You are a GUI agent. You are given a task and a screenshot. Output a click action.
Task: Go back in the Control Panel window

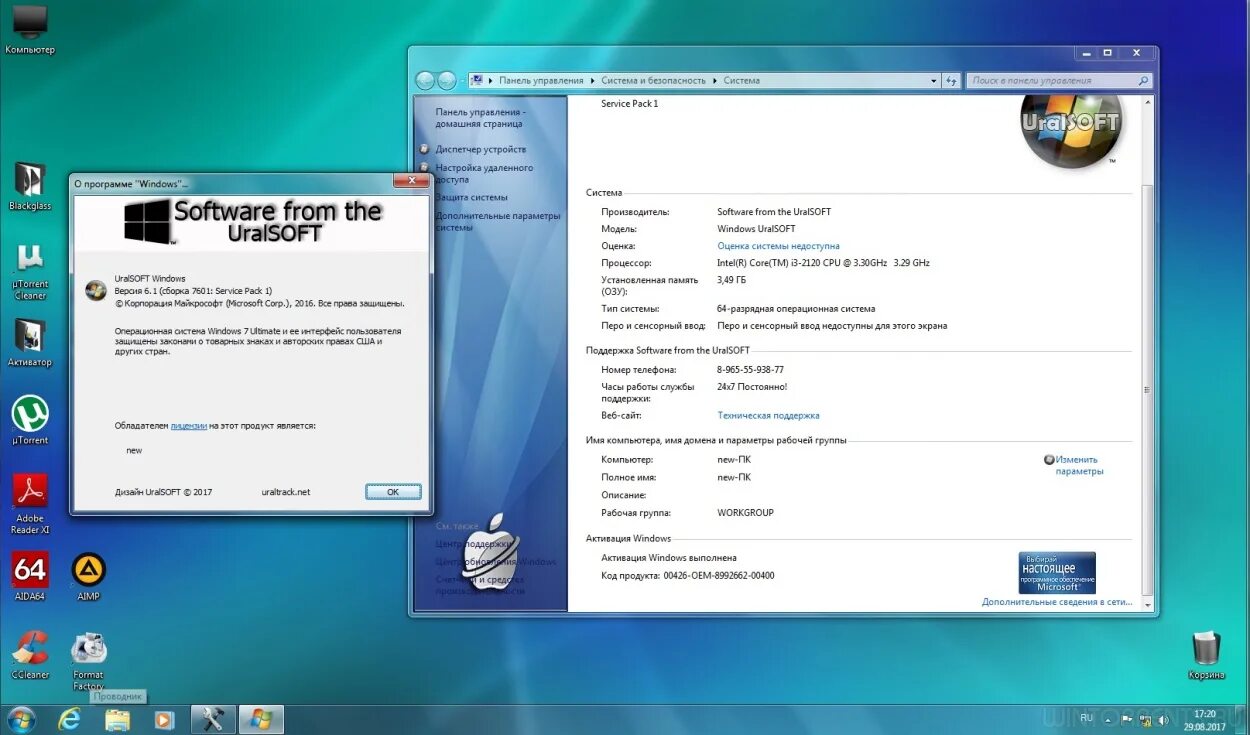(425, 81)
